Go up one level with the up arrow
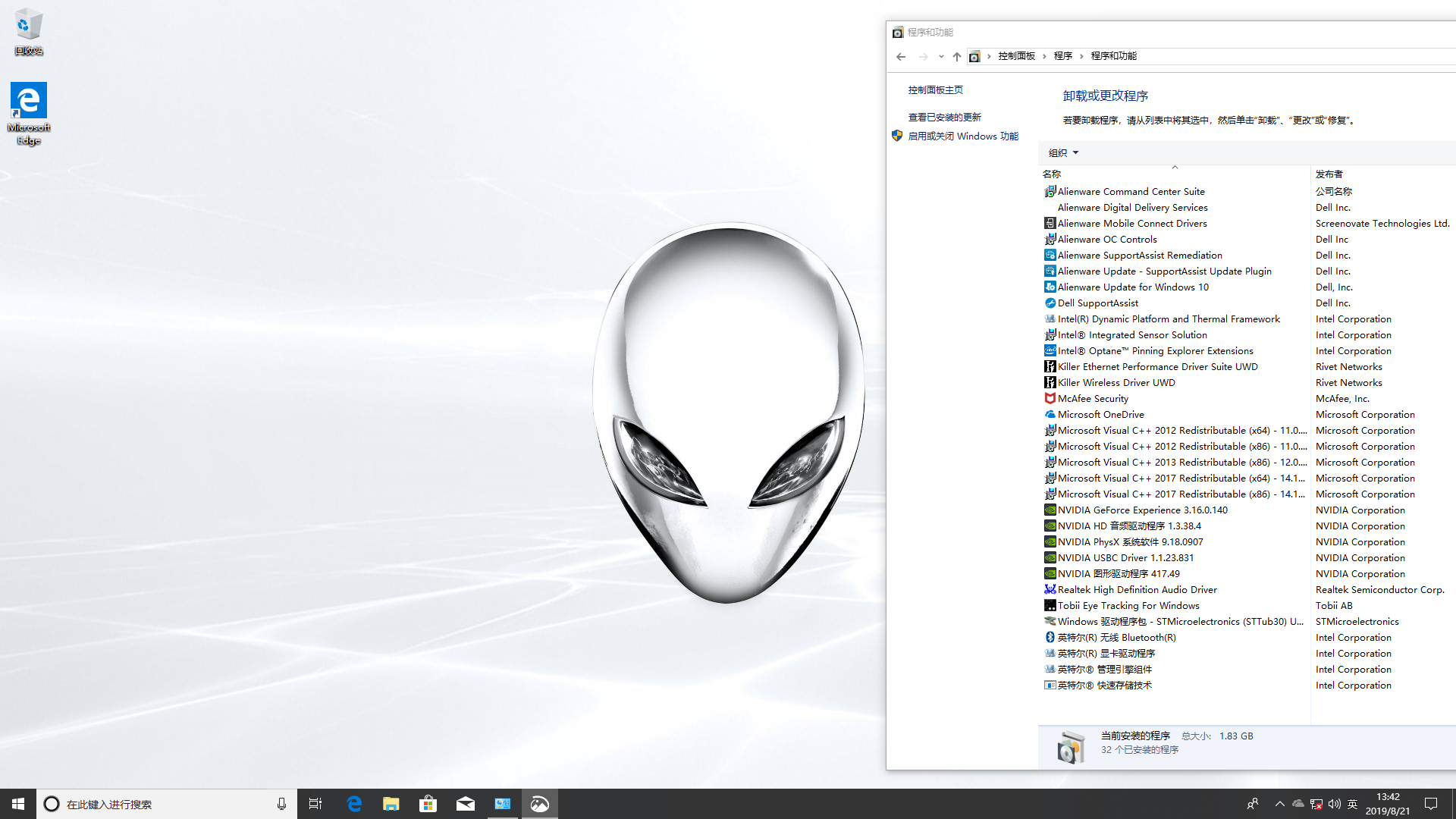The width and height of the screenshot is (1456, 819). (957, 57)
